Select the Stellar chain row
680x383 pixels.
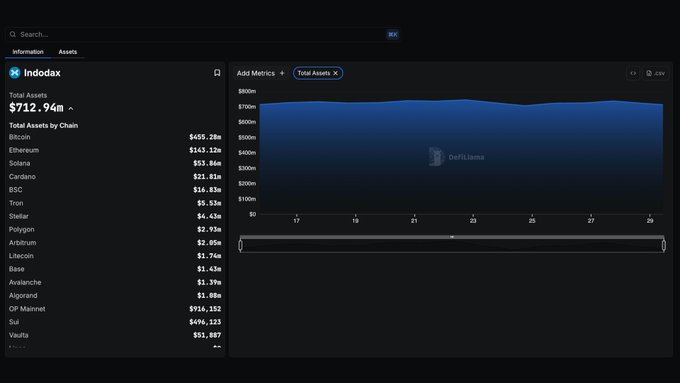[x=115, y=216]
